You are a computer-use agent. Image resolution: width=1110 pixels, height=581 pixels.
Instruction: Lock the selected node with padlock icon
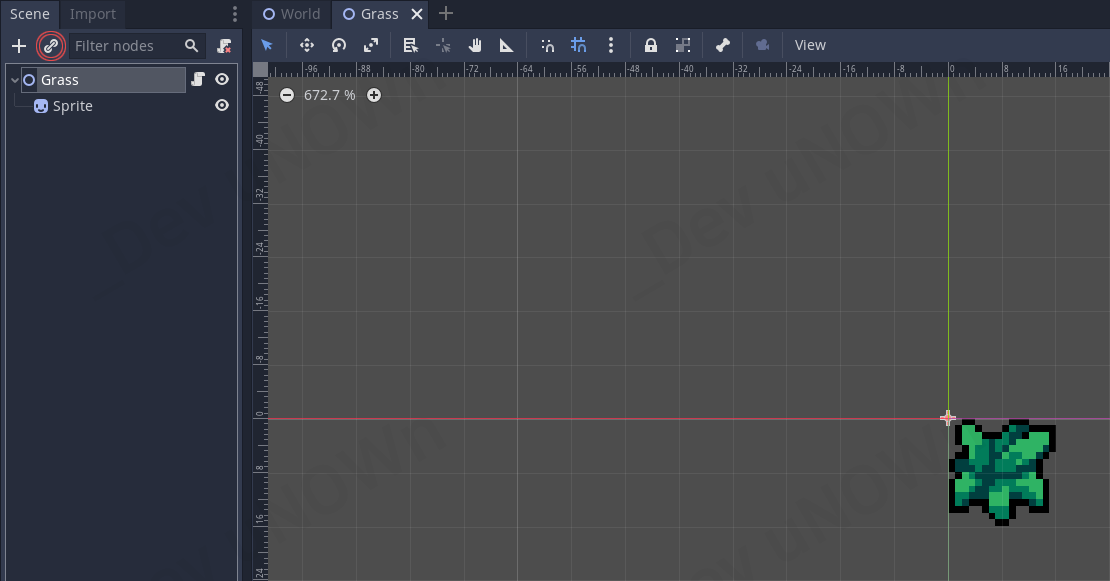tap(651, 45)
